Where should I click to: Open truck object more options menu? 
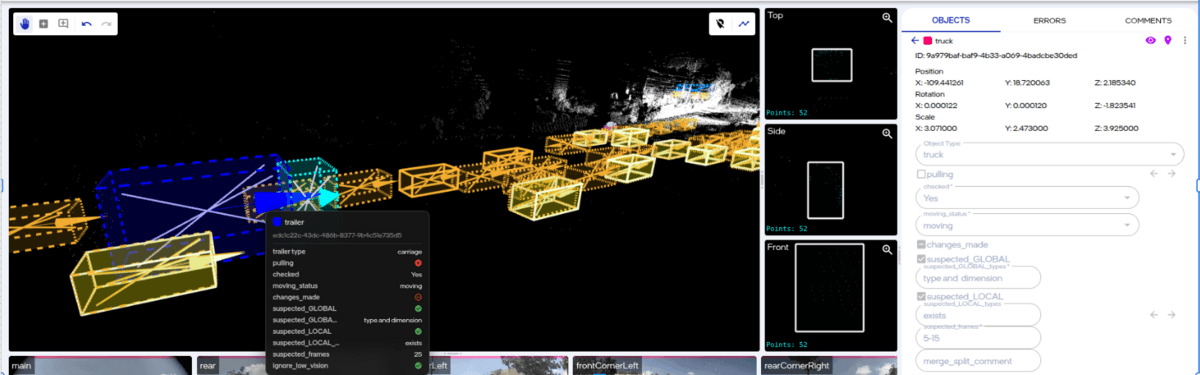pyautogui.click(x=1185, y=41)
